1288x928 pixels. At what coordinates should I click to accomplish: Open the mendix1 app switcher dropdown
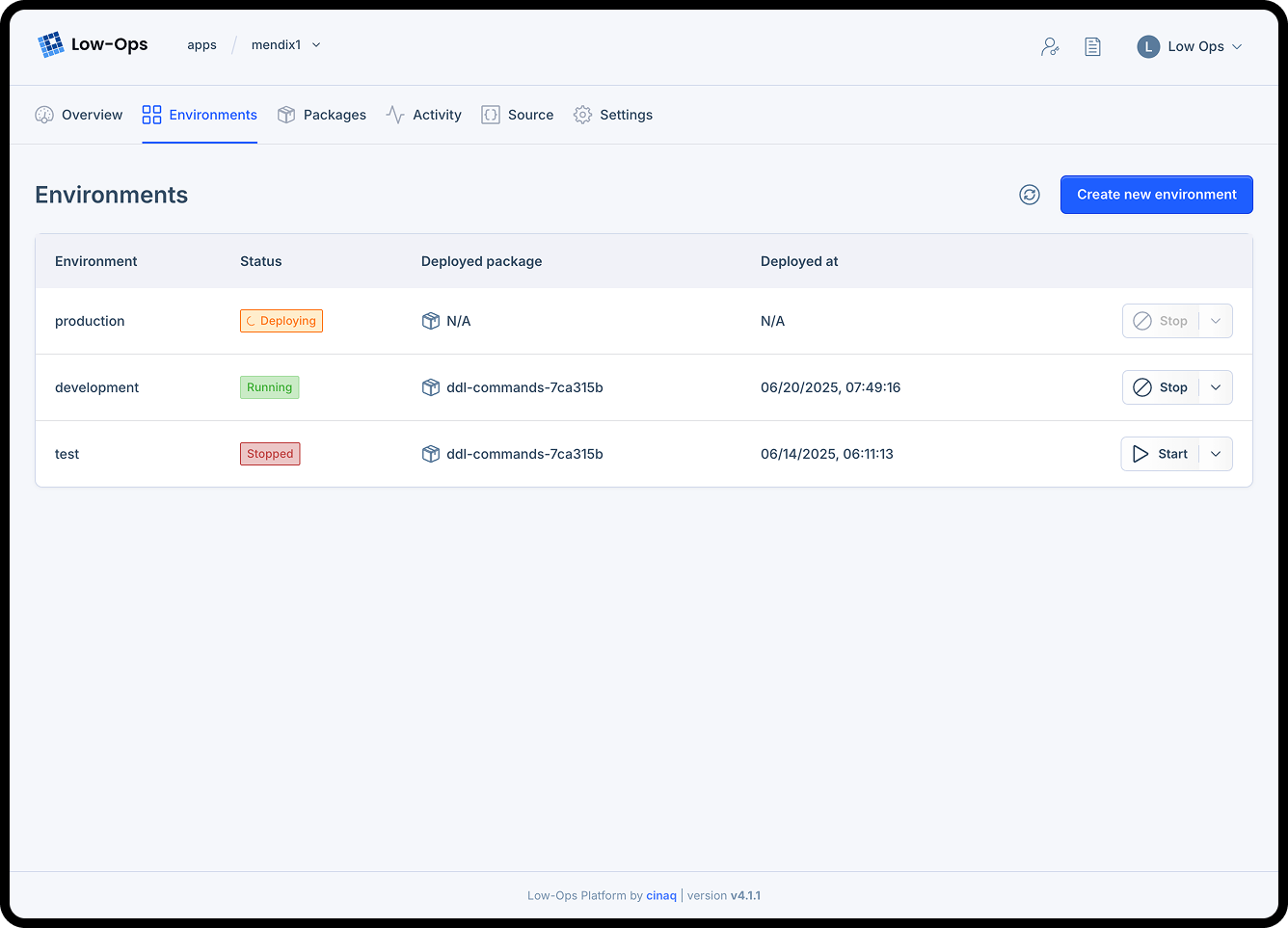tap(318, 44)
